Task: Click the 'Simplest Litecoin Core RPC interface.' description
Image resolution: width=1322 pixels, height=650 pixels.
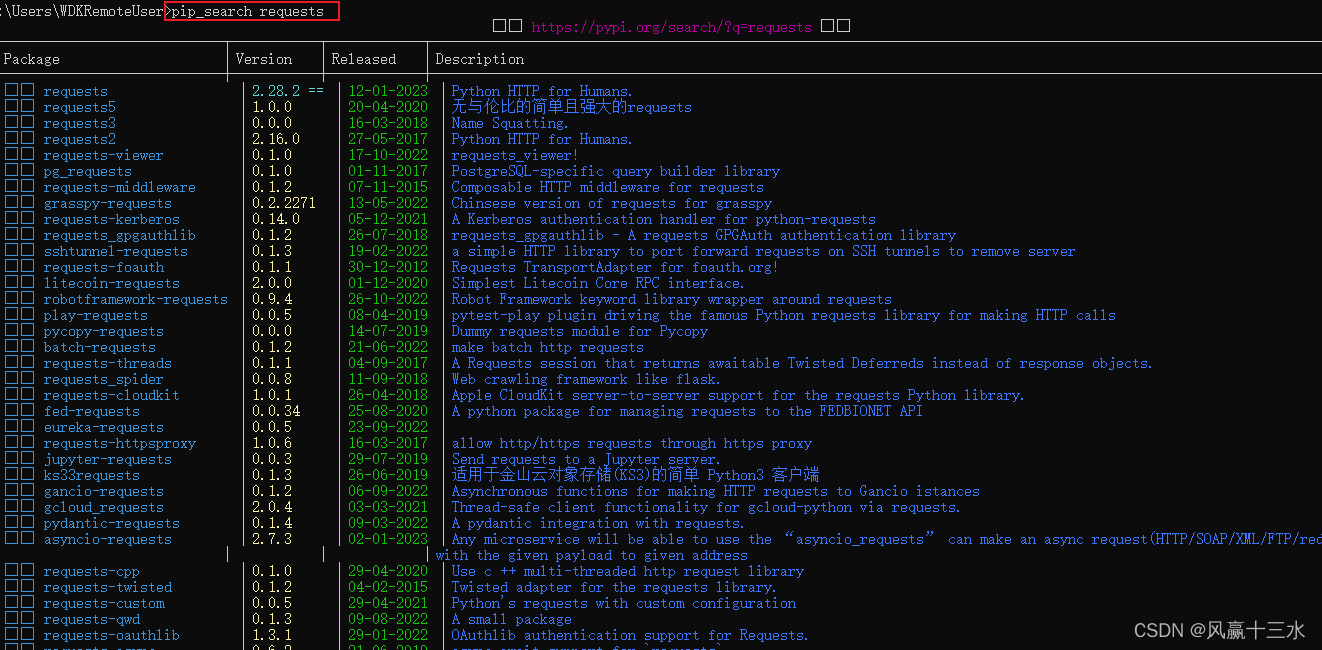Action: coord(597,283)
